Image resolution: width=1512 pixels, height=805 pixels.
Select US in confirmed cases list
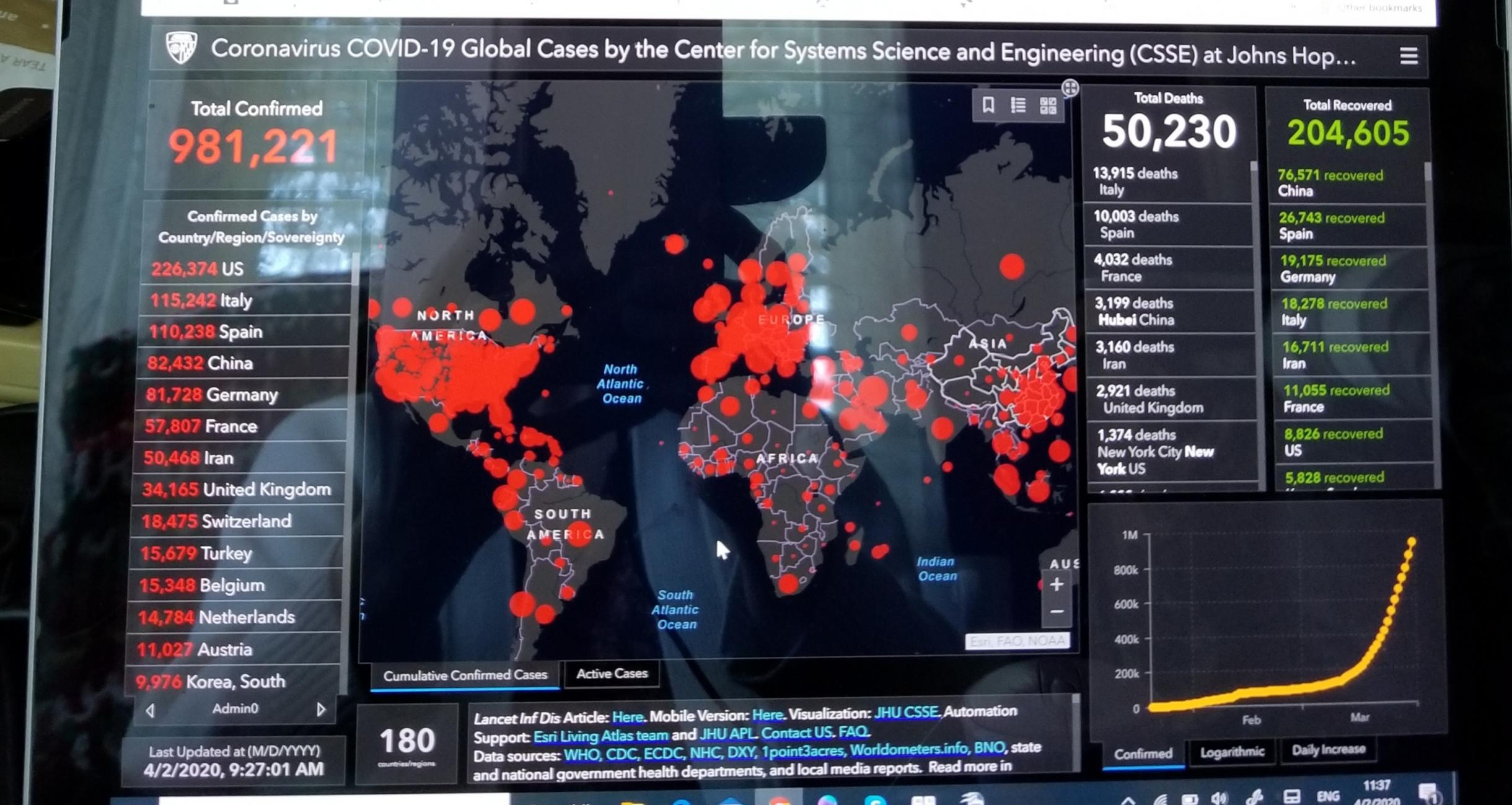(x=247, y=268)
